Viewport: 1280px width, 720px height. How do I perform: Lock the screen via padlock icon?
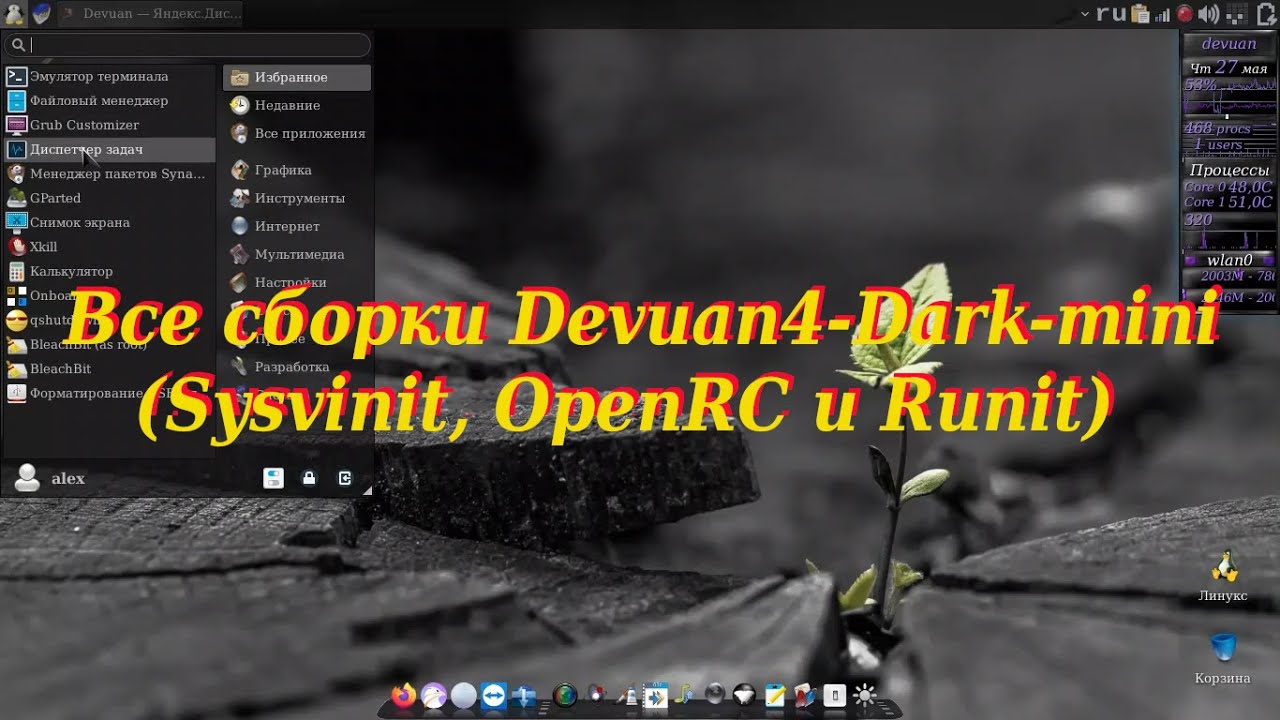[x=309, y=478]
